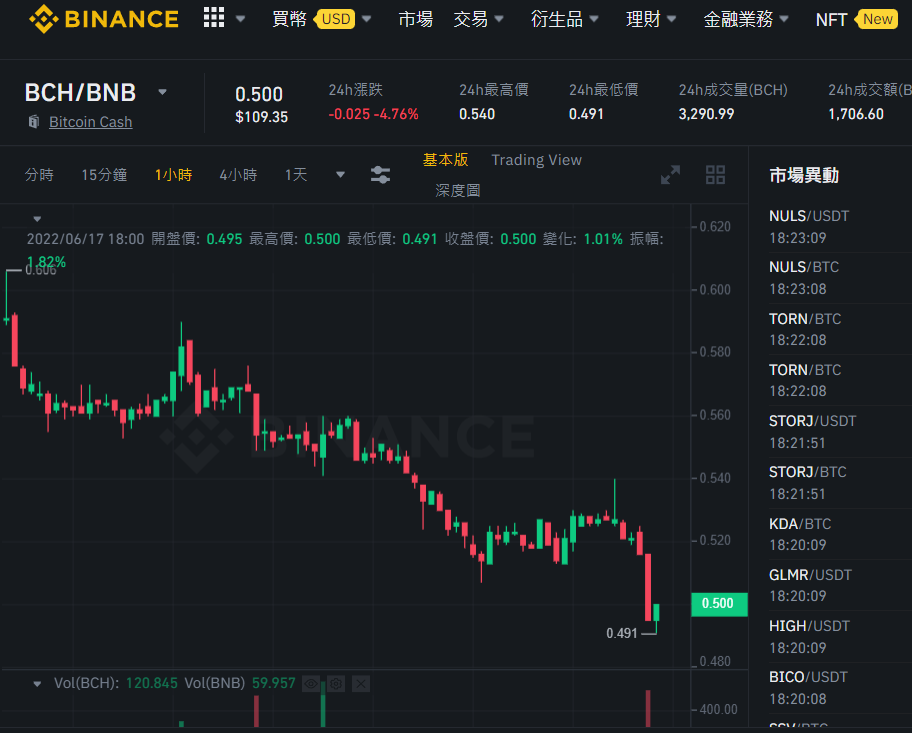912x733 pixels.
Task: Click the 24h成交量 value 3,290.99
Action: (706, 114)
